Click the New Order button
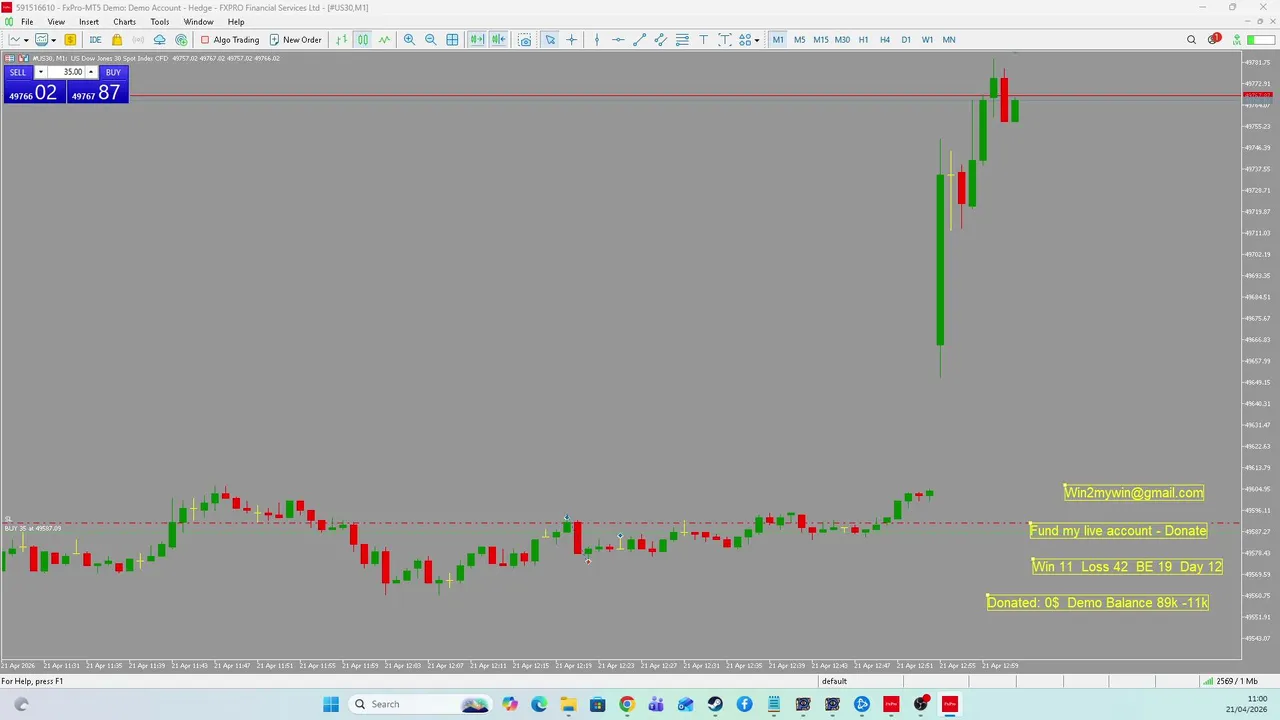 (295, 40)
